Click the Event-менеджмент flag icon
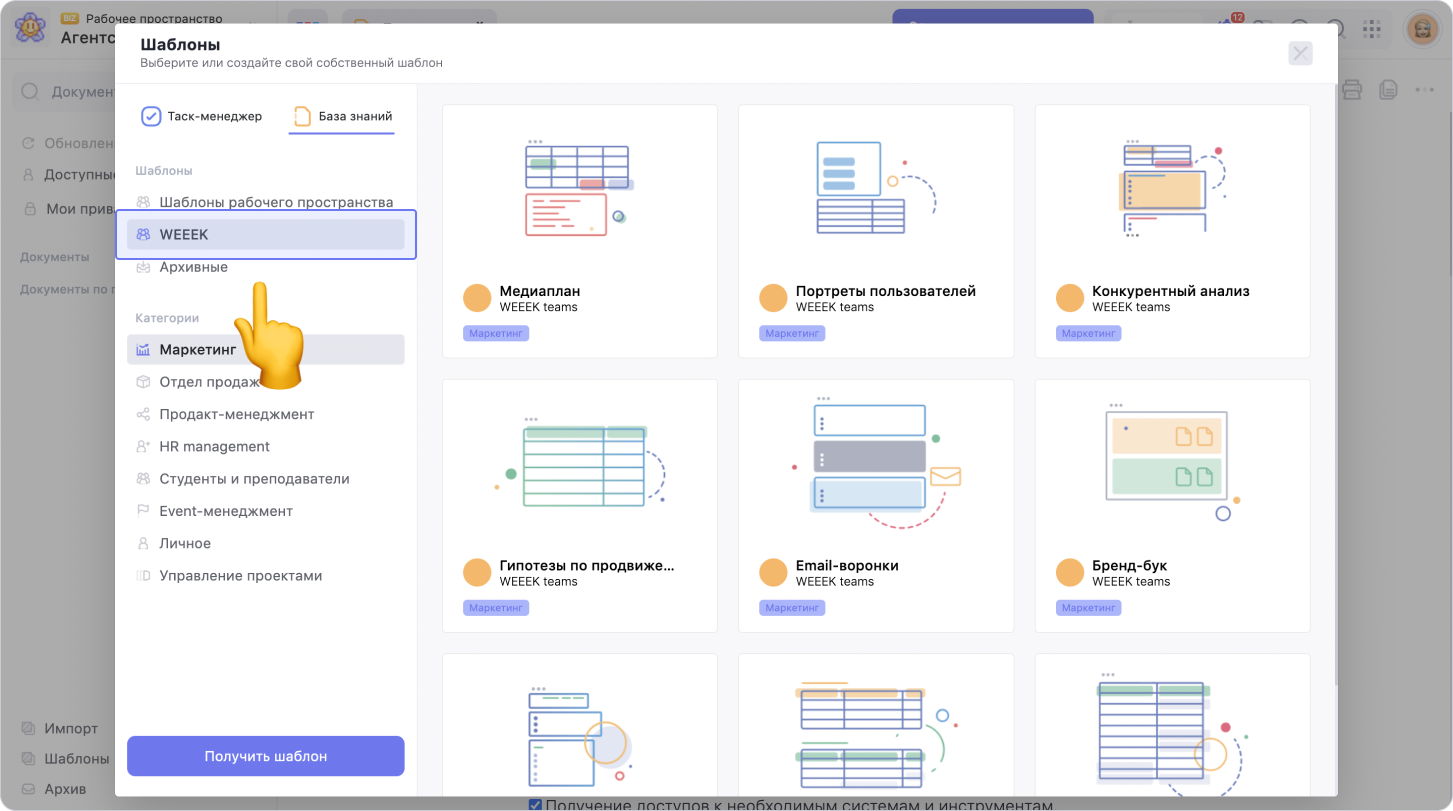Viewport: 1453px width, 811px height. pos(143,511)
